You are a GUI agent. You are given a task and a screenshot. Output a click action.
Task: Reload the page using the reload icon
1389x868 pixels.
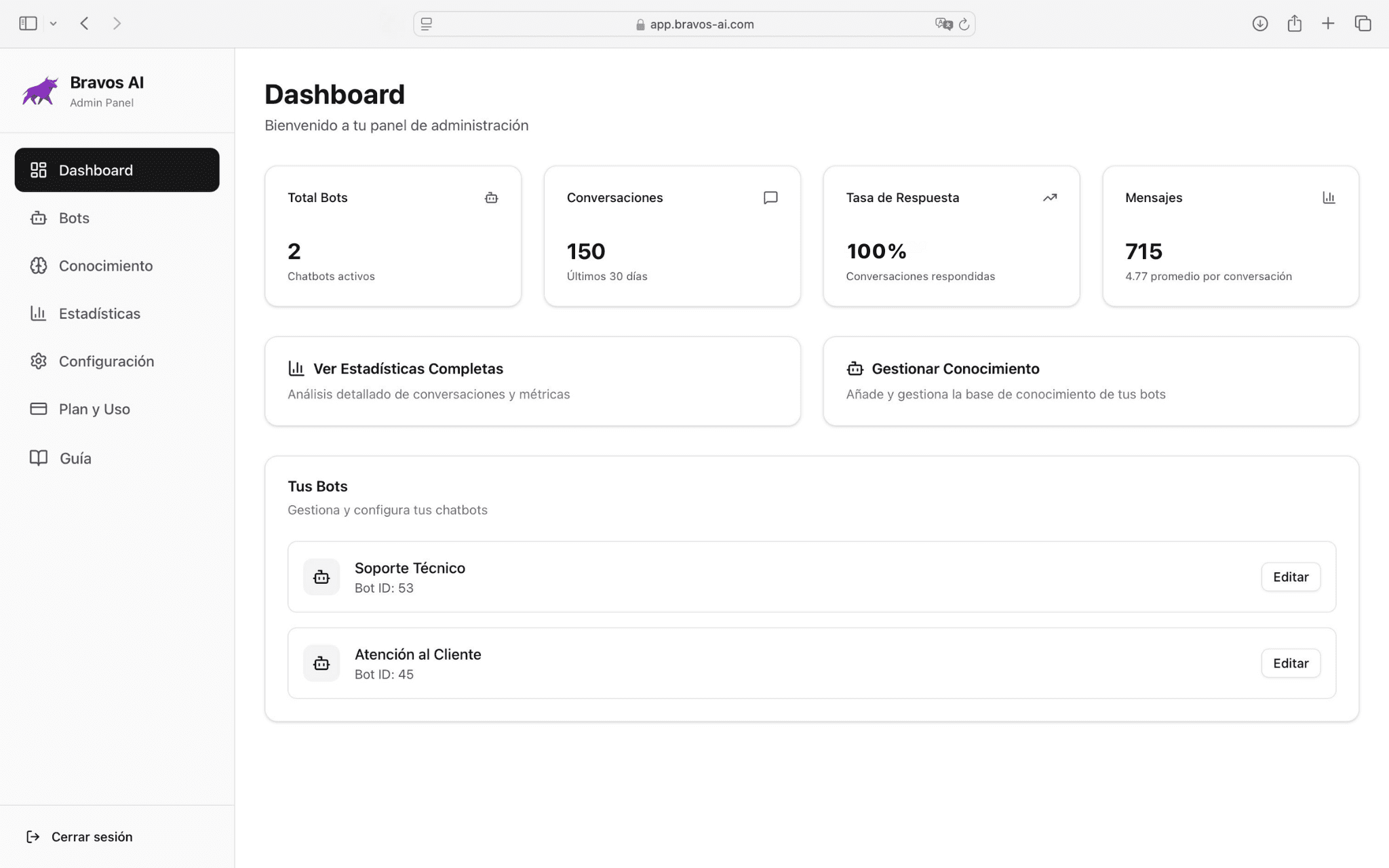pos(964,24)
